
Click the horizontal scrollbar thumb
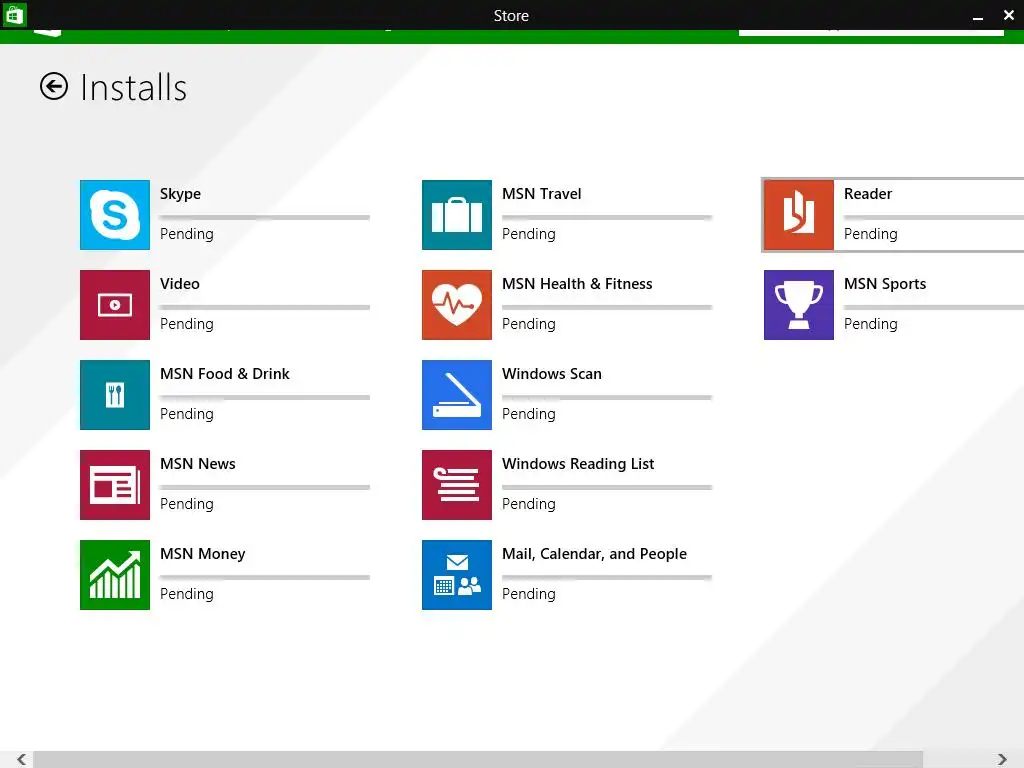[x=478, y=760]
